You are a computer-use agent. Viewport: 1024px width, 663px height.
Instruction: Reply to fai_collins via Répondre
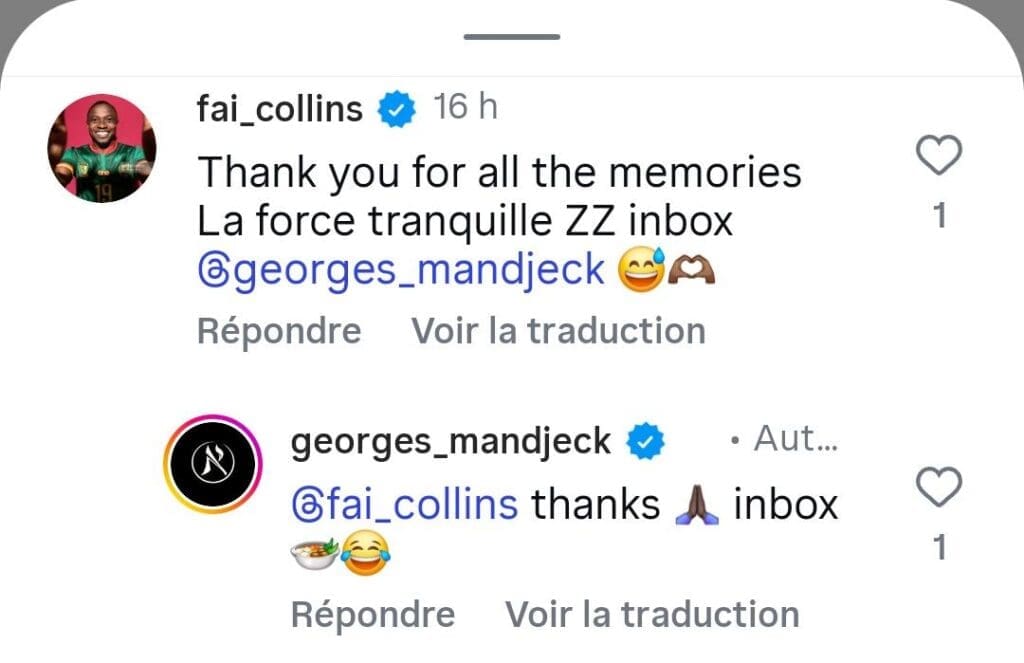coord(279,331)
